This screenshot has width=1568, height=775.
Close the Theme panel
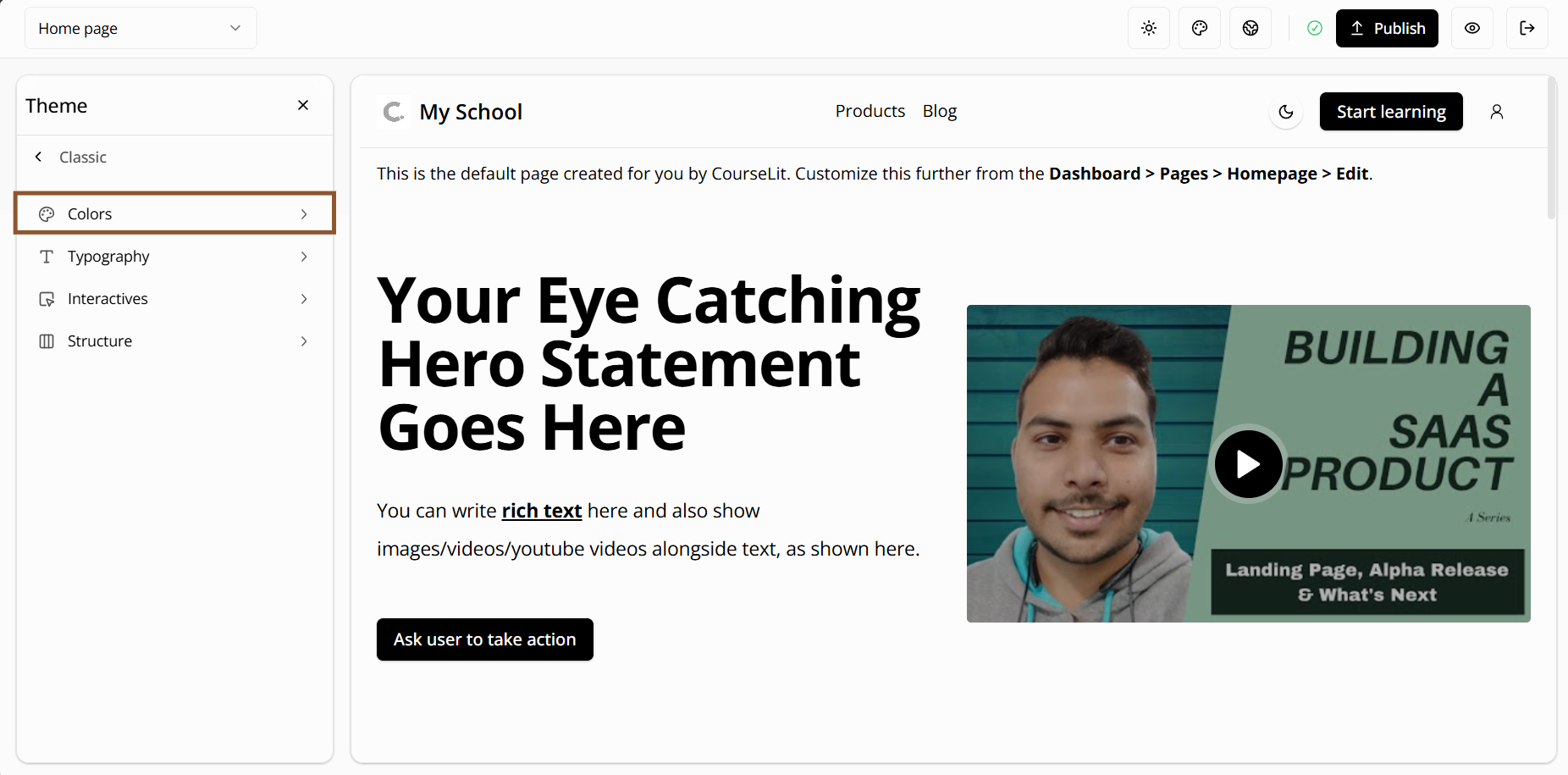tap(303, 105)
